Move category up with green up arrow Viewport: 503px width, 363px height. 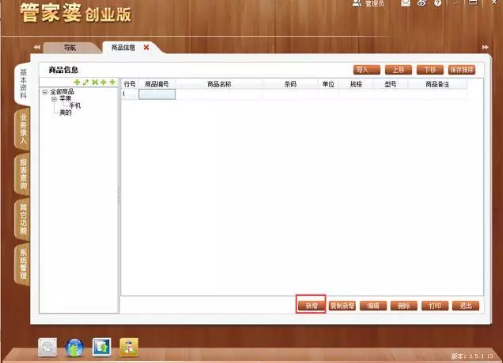[104, 82]
